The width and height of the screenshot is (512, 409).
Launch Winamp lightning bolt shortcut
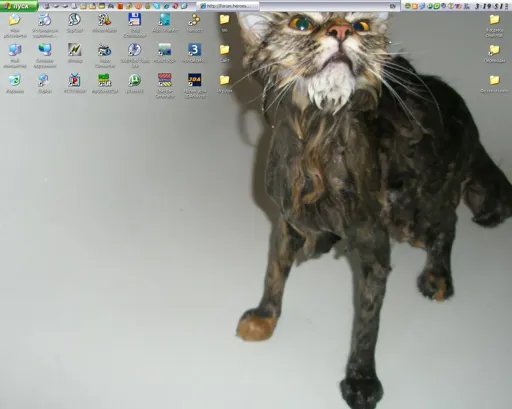click(75, 50)
